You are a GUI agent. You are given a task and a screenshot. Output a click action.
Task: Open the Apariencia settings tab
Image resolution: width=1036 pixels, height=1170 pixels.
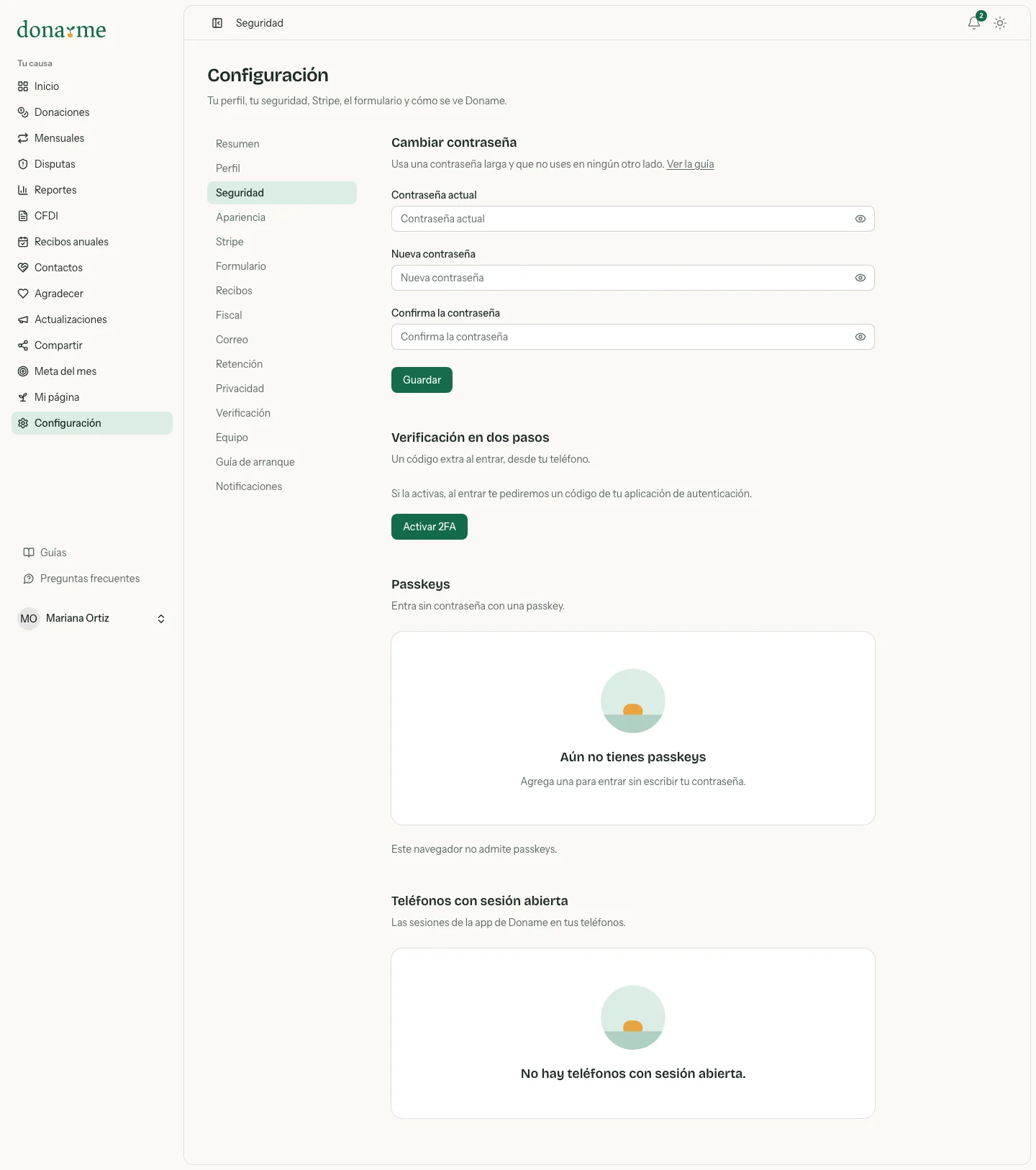282,217
